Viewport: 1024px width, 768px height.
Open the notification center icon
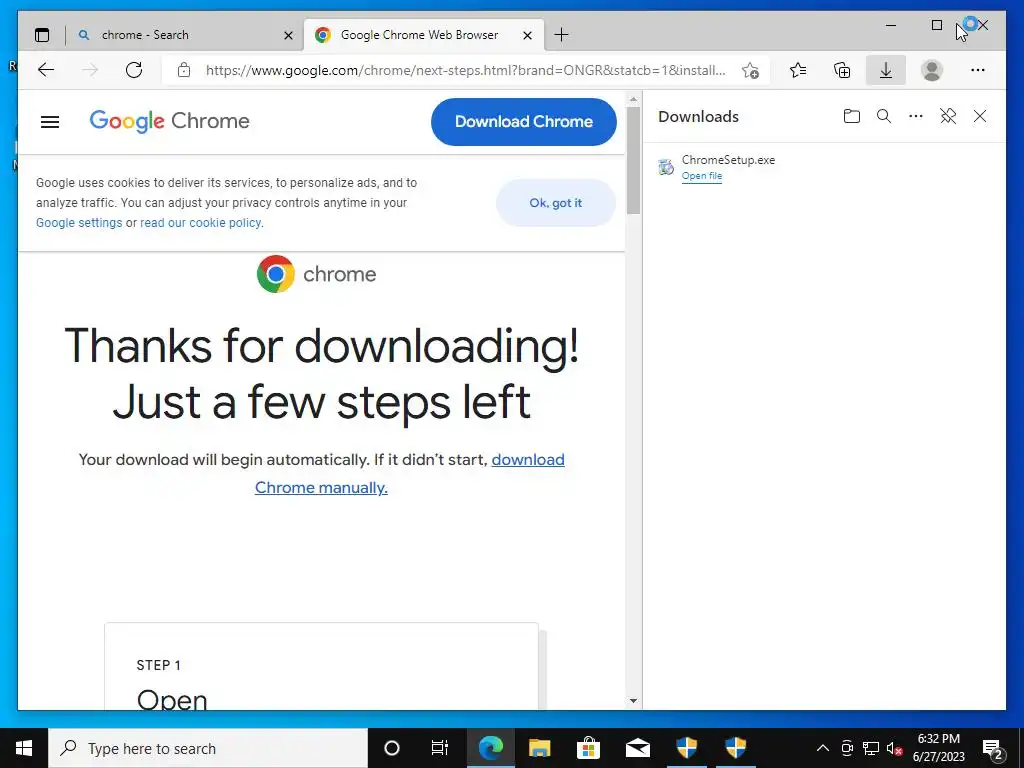(x=993, y=749)
